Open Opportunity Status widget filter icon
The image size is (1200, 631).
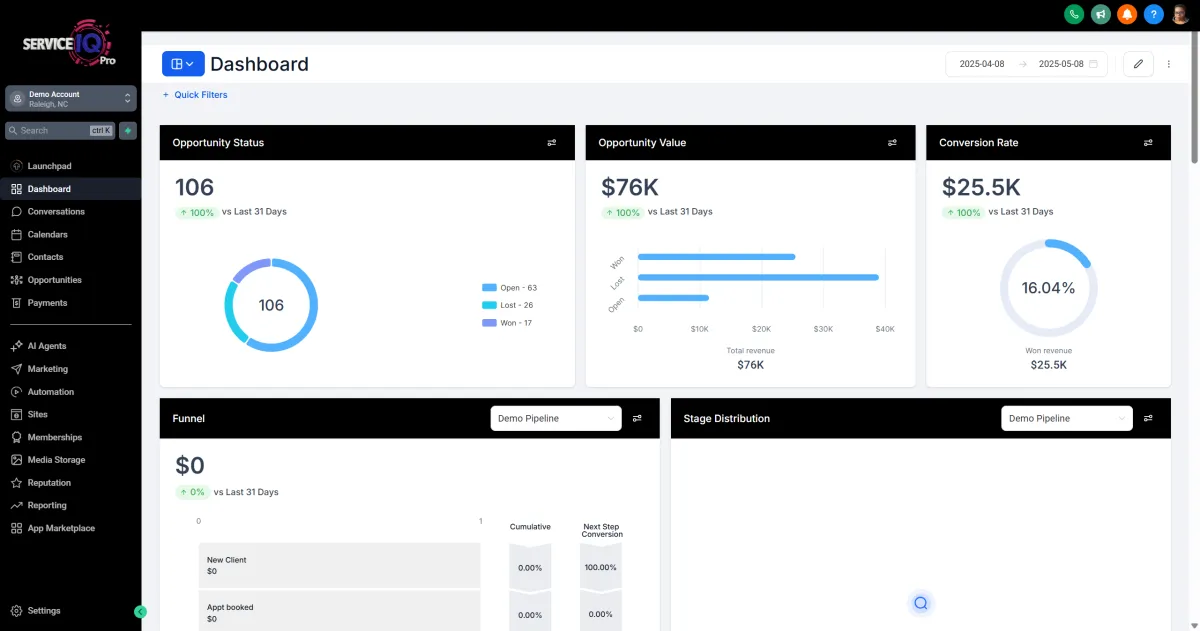[x=552, y=143]
